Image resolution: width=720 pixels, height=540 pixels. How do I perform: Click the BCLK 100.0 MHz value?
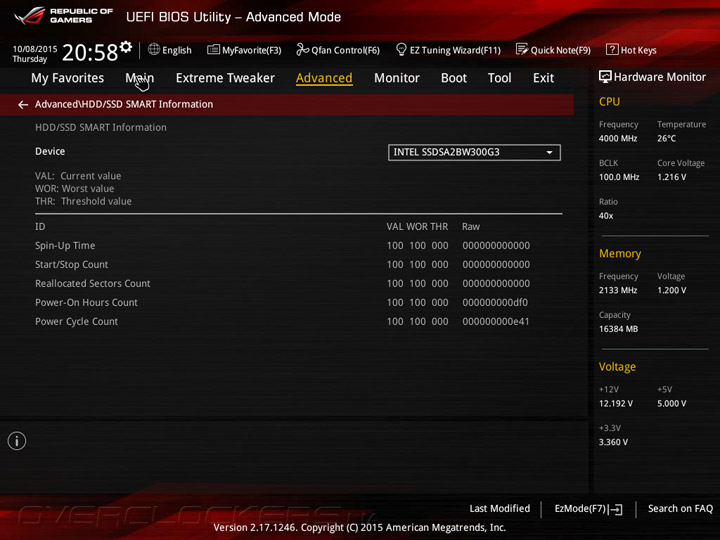(x=619, y=177)
